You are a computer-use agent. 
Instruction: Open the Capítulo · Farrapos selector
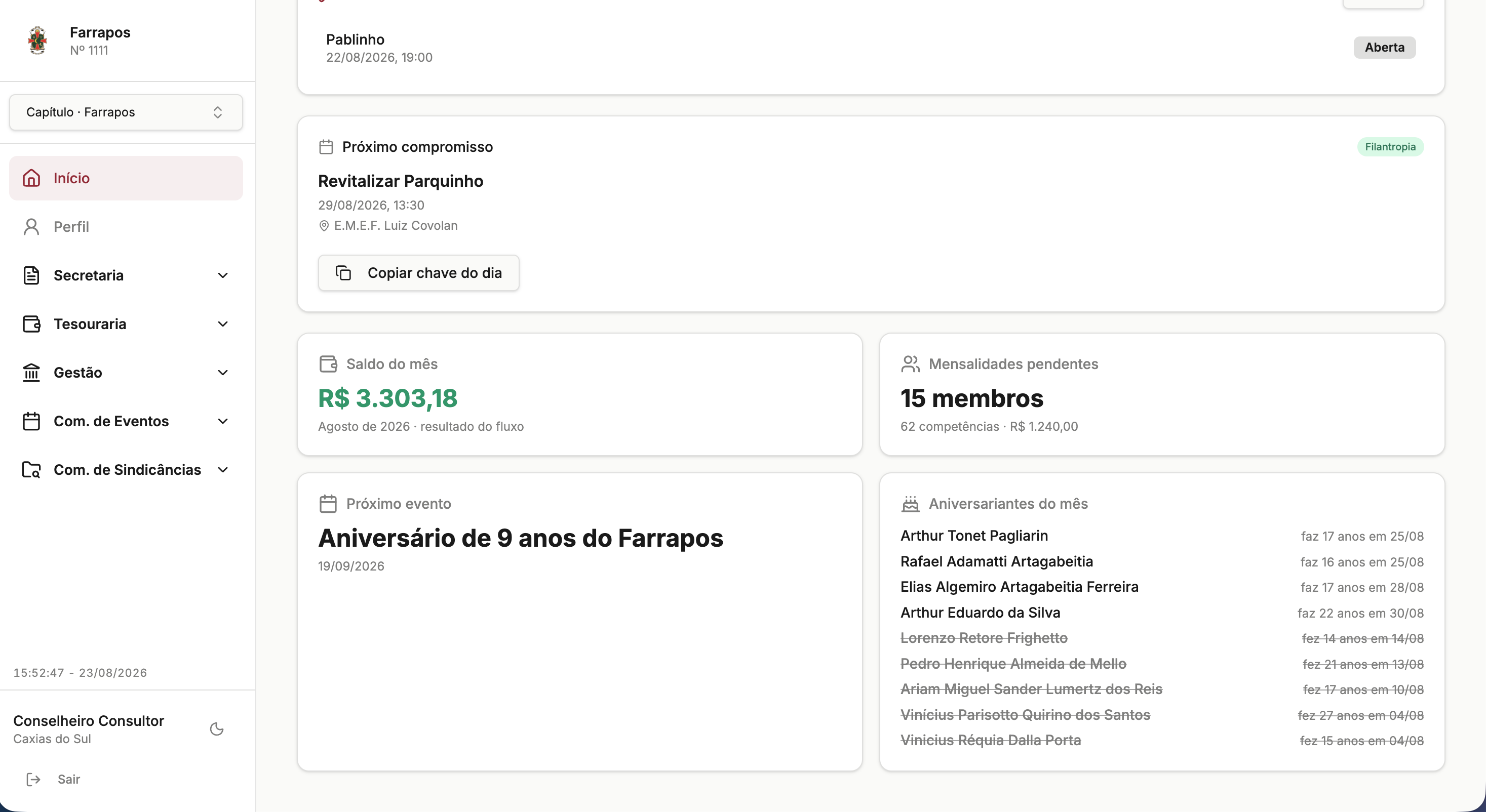(x=126, y=112)
